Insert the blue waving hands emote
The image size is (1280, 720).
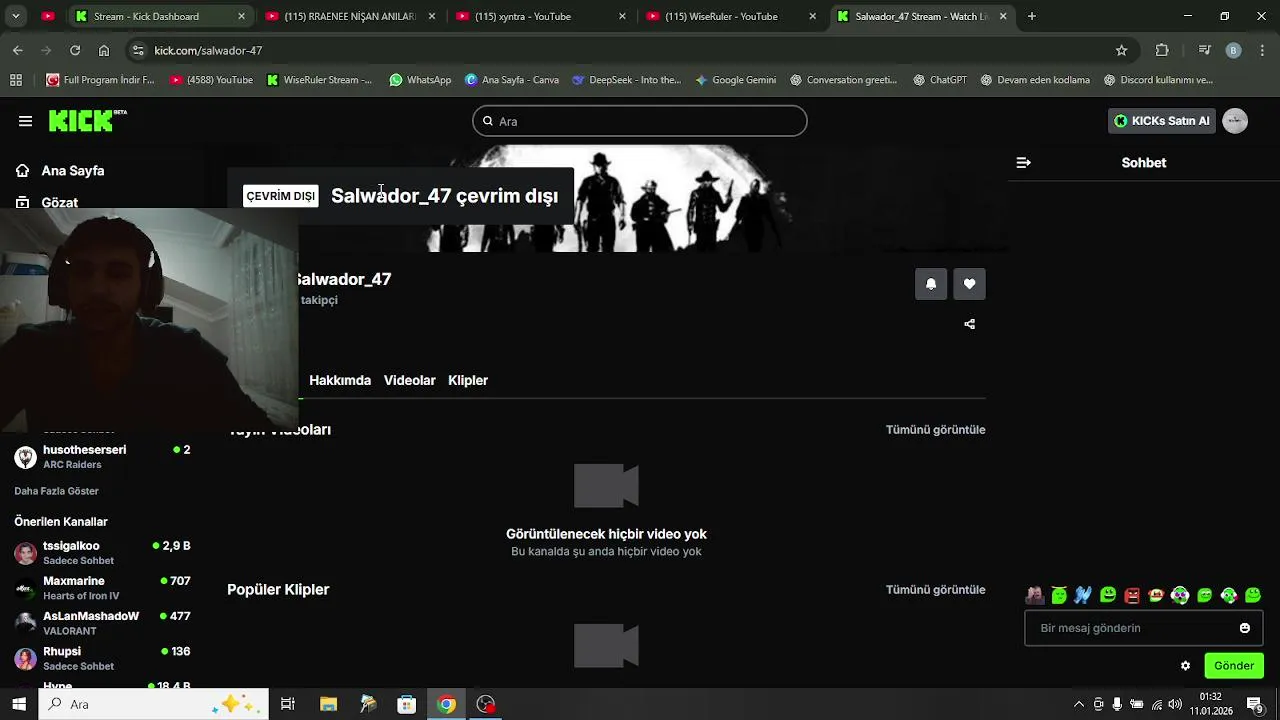click(1083, 596)
